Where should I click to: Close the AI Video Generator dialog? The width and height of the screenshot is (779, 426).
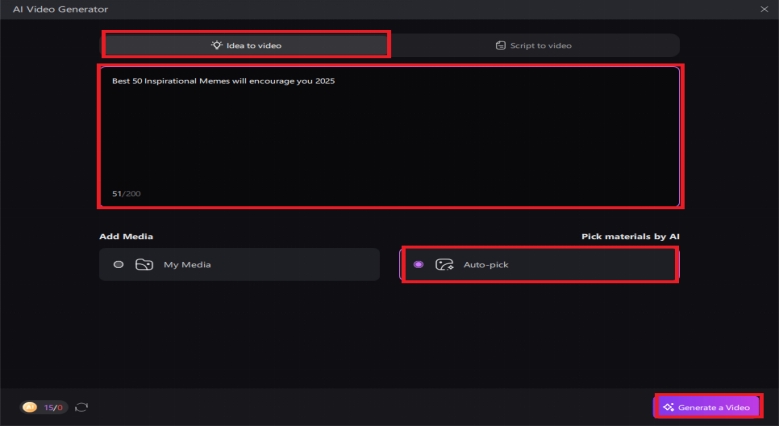coord(765,9)
